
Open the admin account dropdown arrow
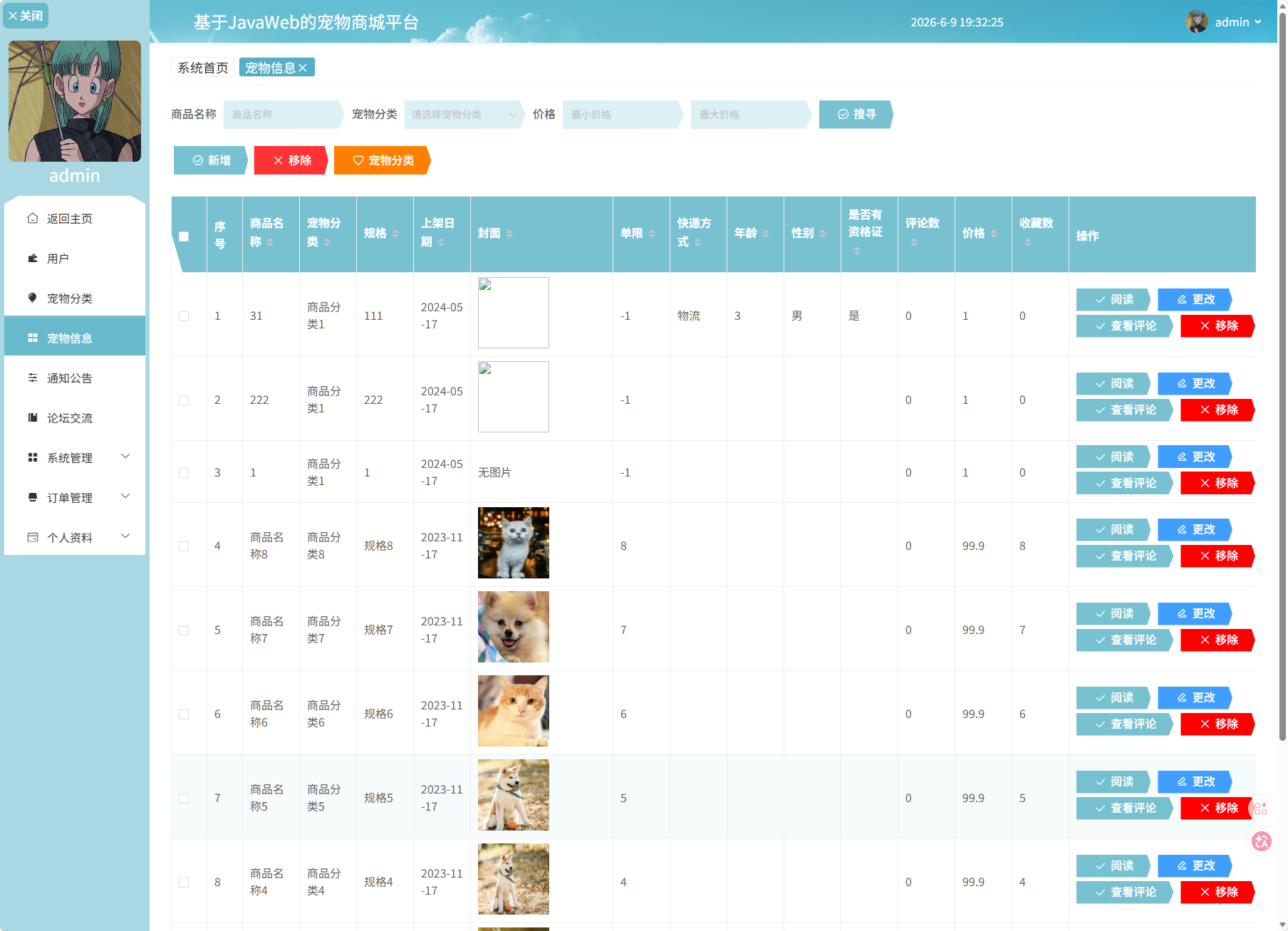[x=1258, y=22]
